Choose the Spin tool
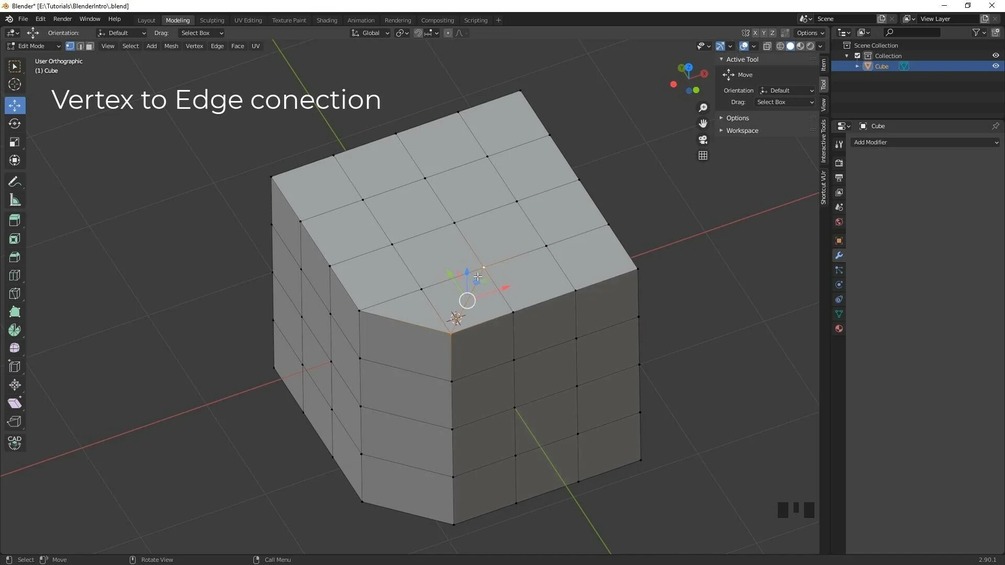The height and width of the screenshot is (565, 1005). [15, 330]
